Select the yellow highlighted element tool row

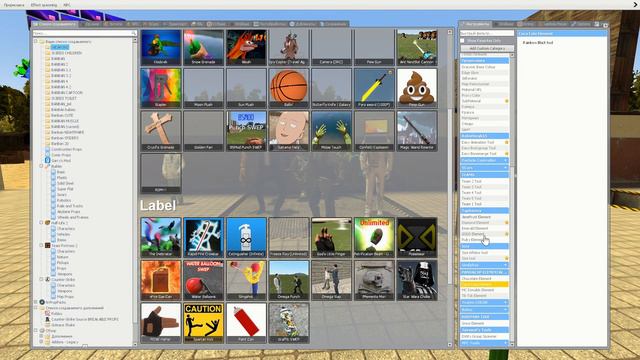click(x=484, y=284)
